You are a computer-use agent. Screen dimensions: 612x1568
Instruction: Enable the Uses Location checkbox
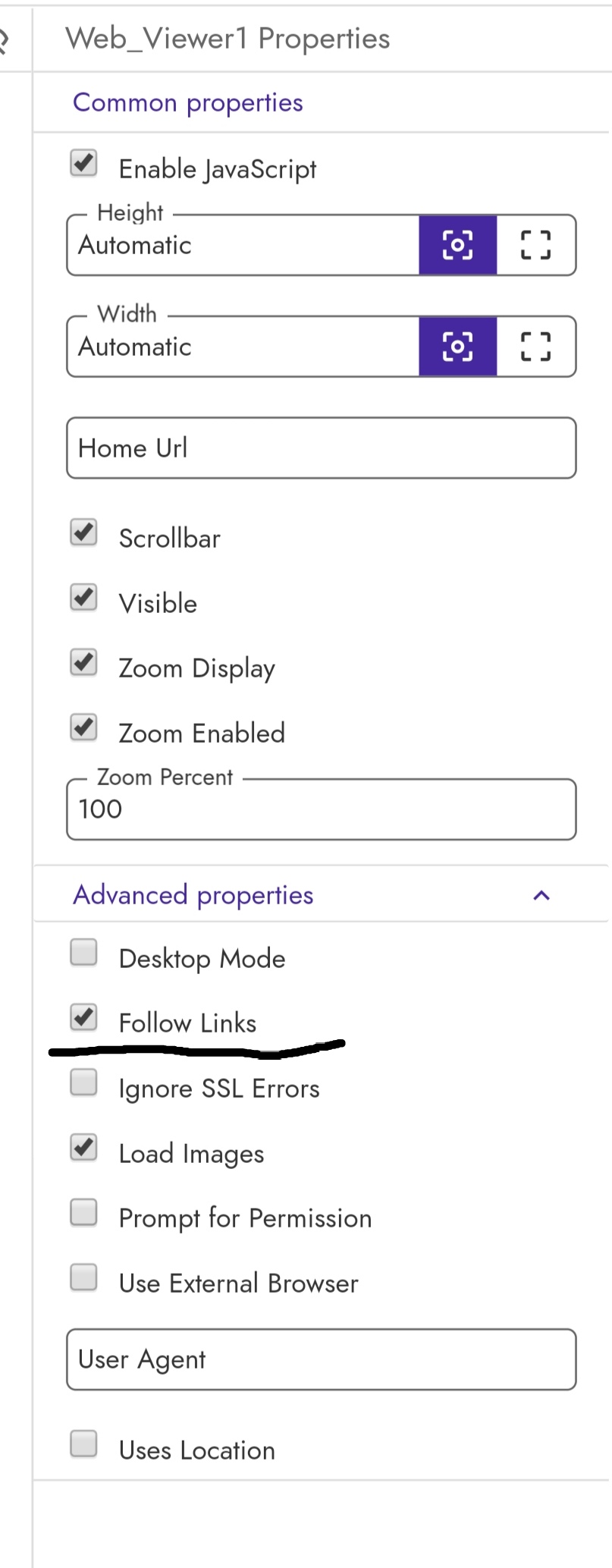coord(83,1444)
